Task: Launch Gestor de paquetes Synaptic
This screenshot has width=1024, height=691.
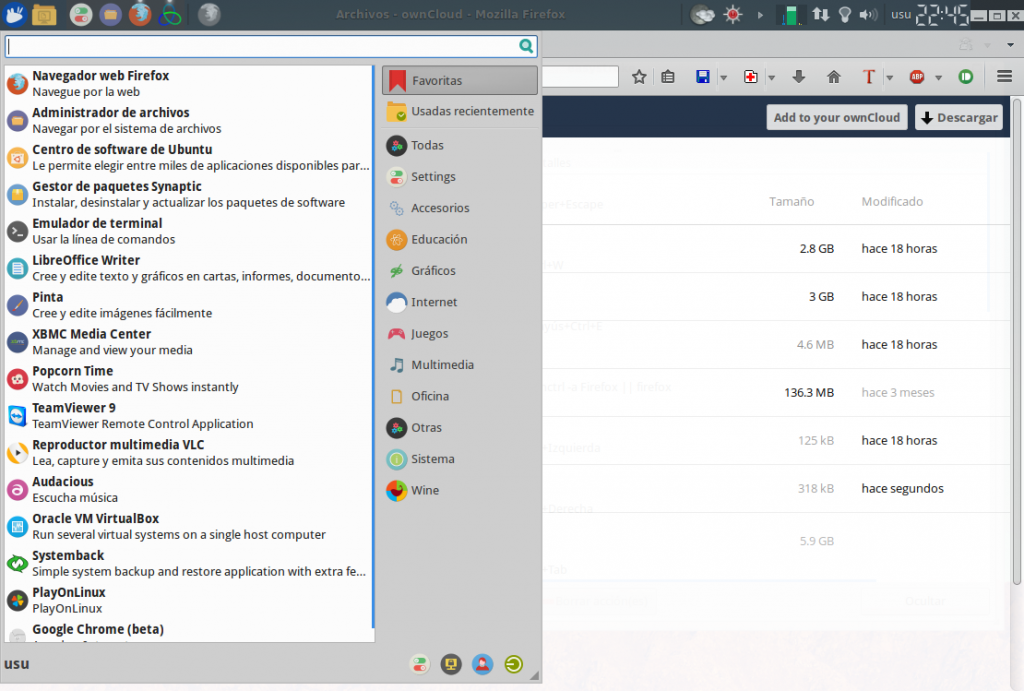Action: [x=189, y=194]
